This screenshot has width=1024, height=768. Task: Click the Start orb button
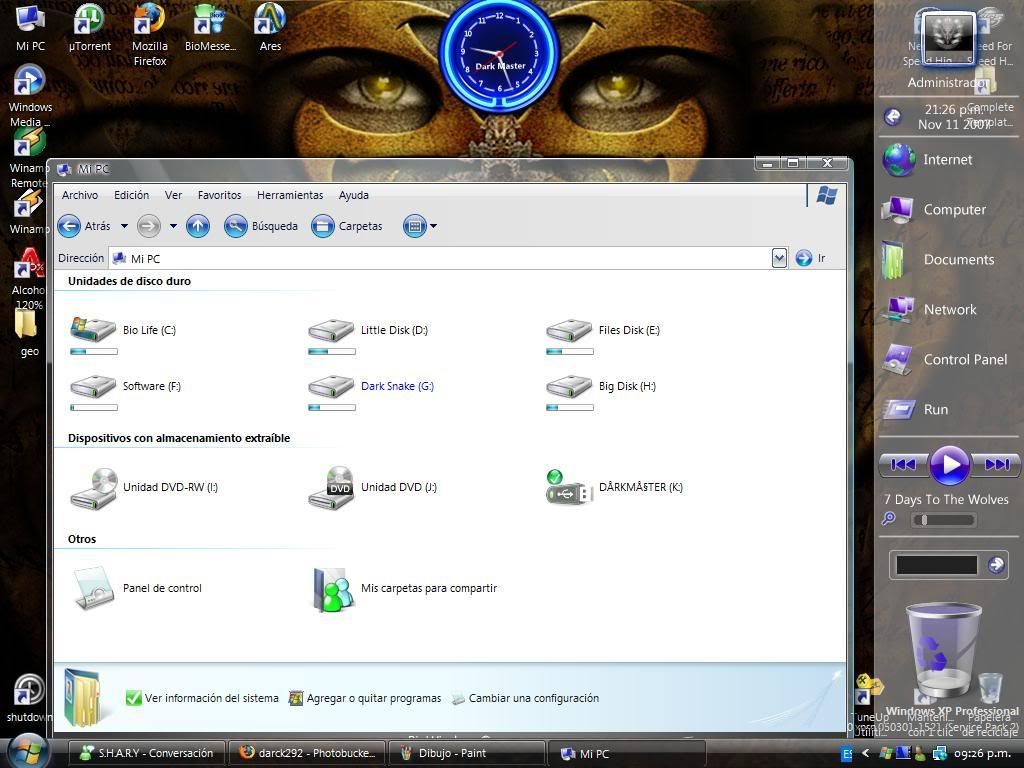click(27, 751)
